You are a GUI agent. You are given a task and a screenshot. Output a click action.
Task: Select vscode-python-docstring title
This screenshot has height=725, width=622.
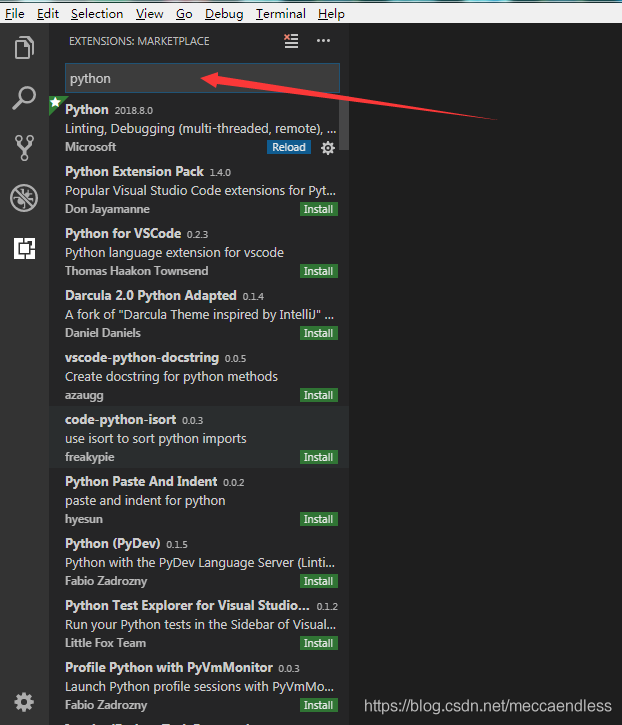coord(142,357)
